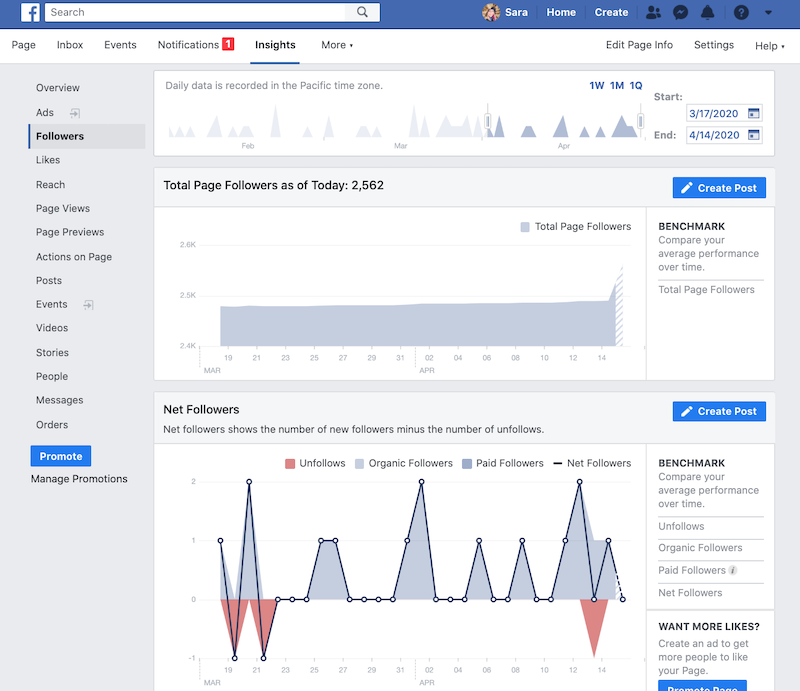Expand the account dropdown arrow
The width and height of the screenshot is (800, 691).
[768, 13]
